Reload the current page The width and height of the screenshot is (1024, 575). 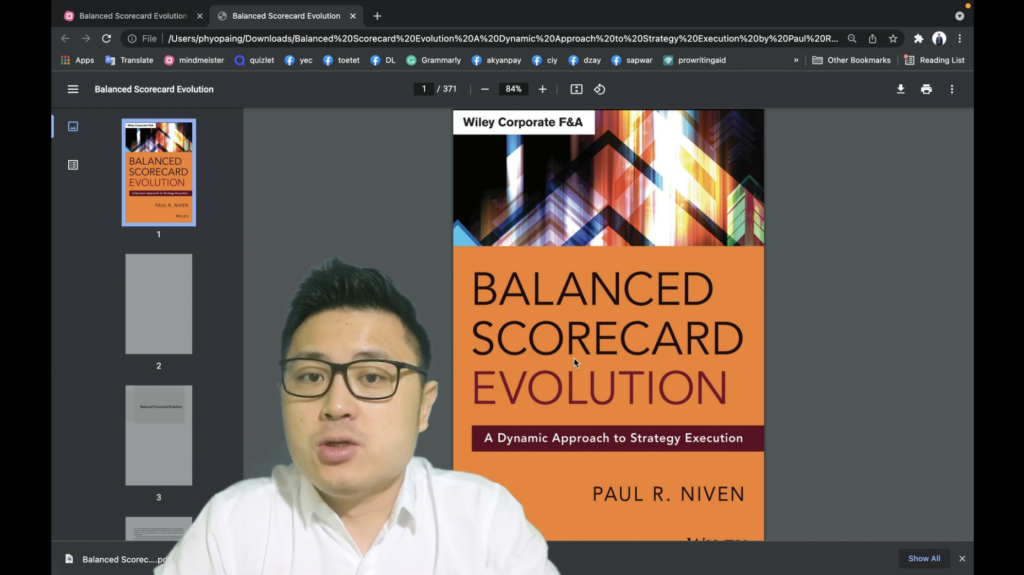coord(106,39)
